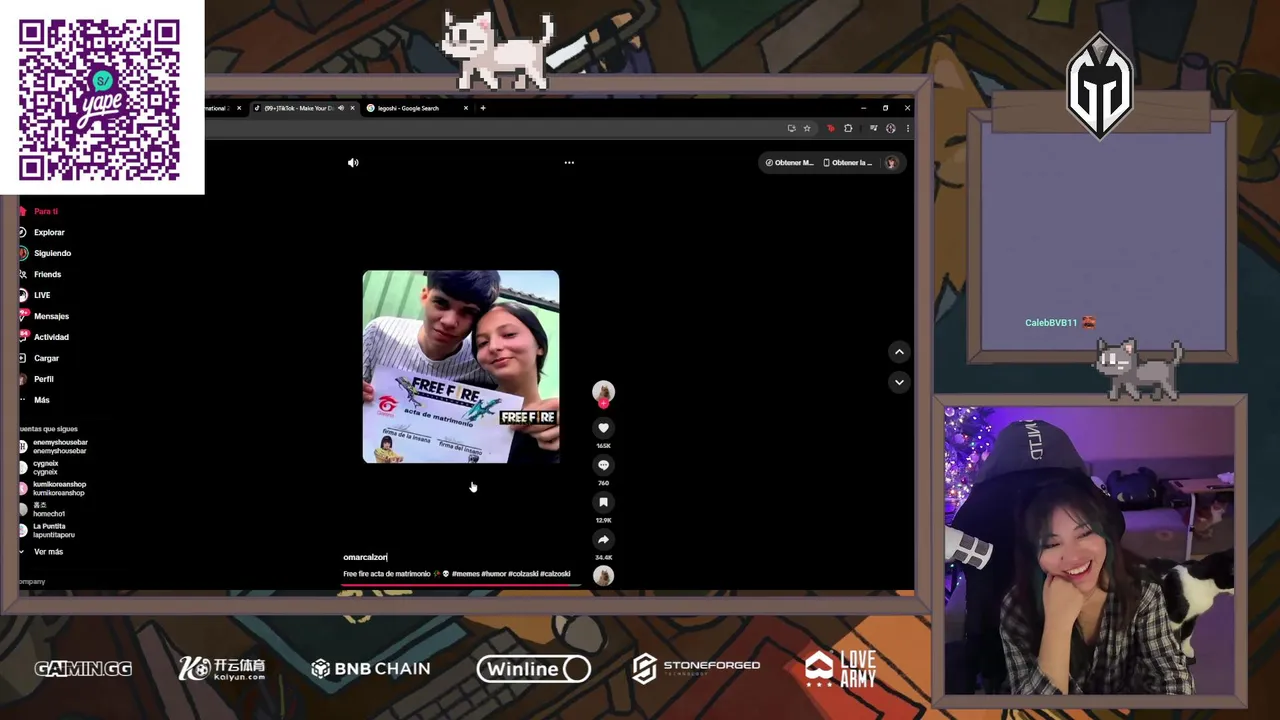
Task: Open Siguiendo feed in sidebar
Action: [x=52, y=253]
